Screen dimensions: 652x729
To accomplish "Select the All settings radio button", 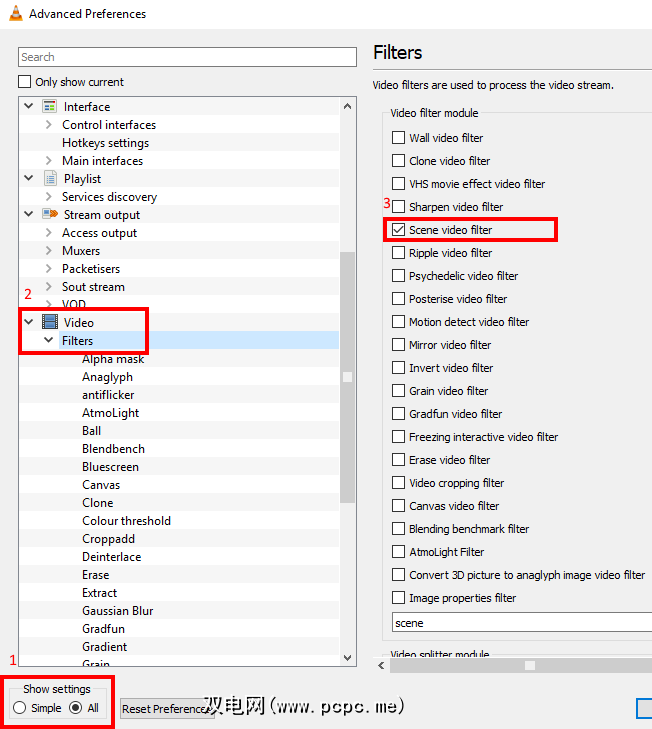I will click(x=76, y=708).
